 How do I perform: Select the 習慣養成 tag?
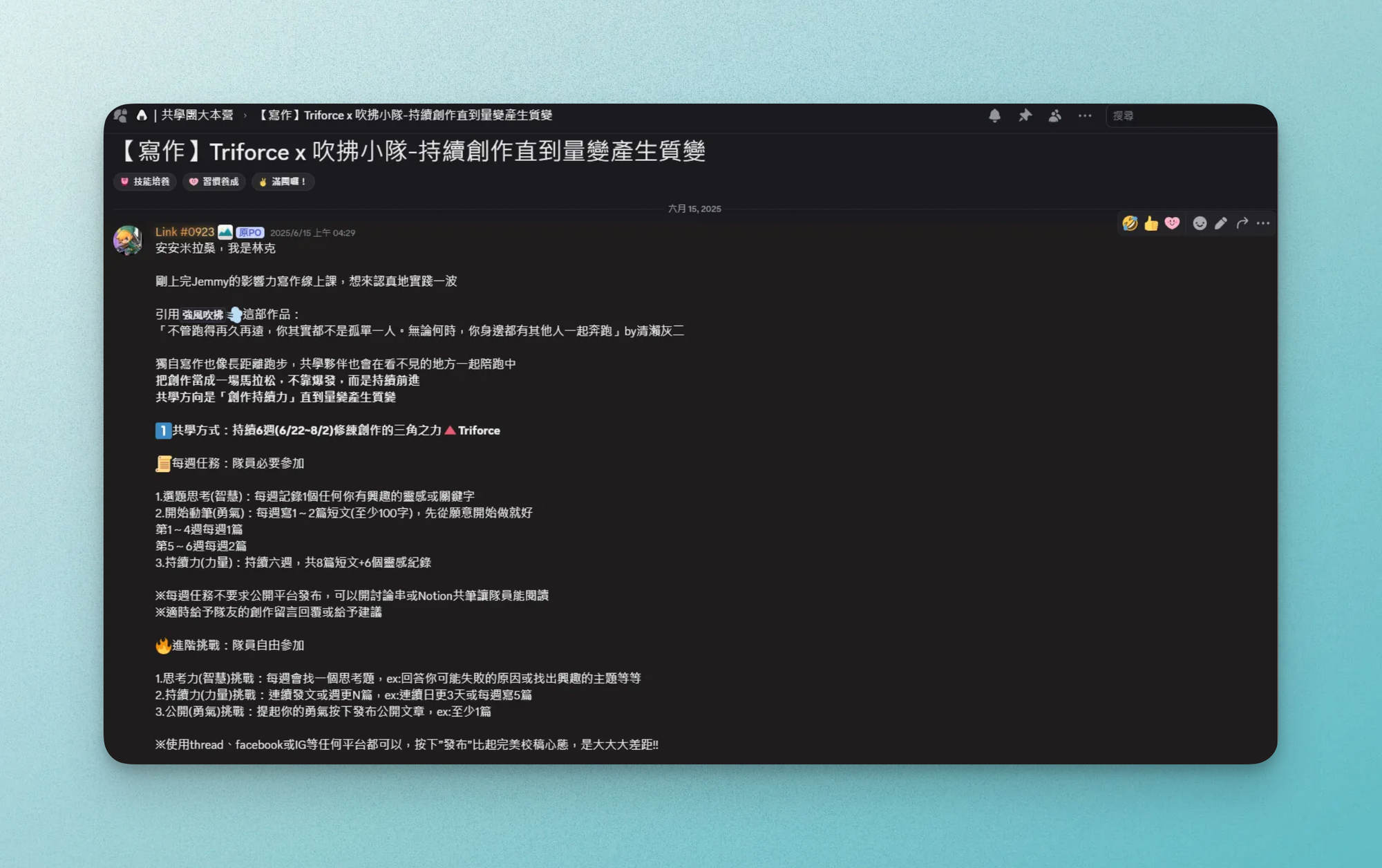(214, 182)
